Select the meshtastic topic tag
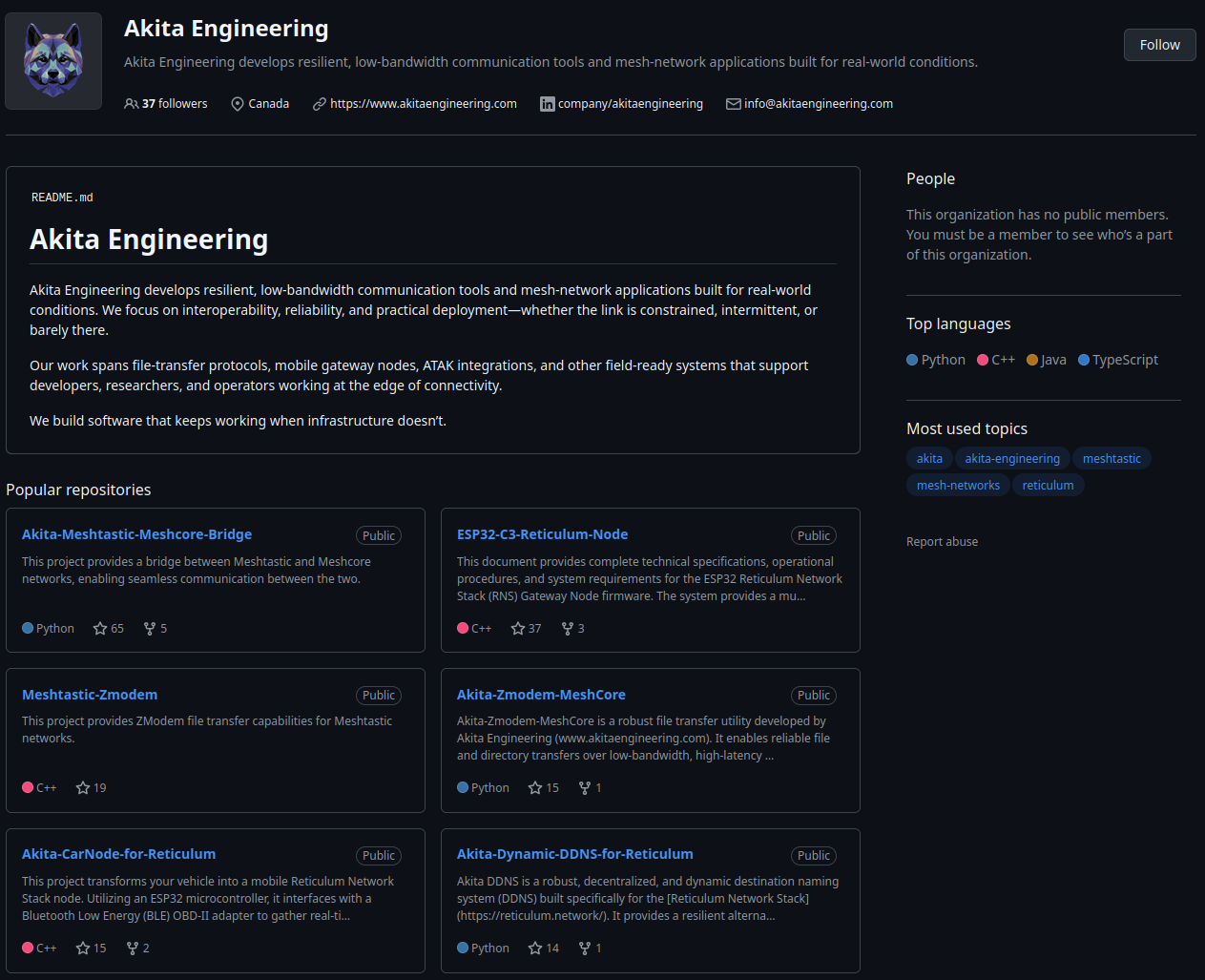Image resolution: width=1205 pixels, height=980 pixels. [1112, 459]
